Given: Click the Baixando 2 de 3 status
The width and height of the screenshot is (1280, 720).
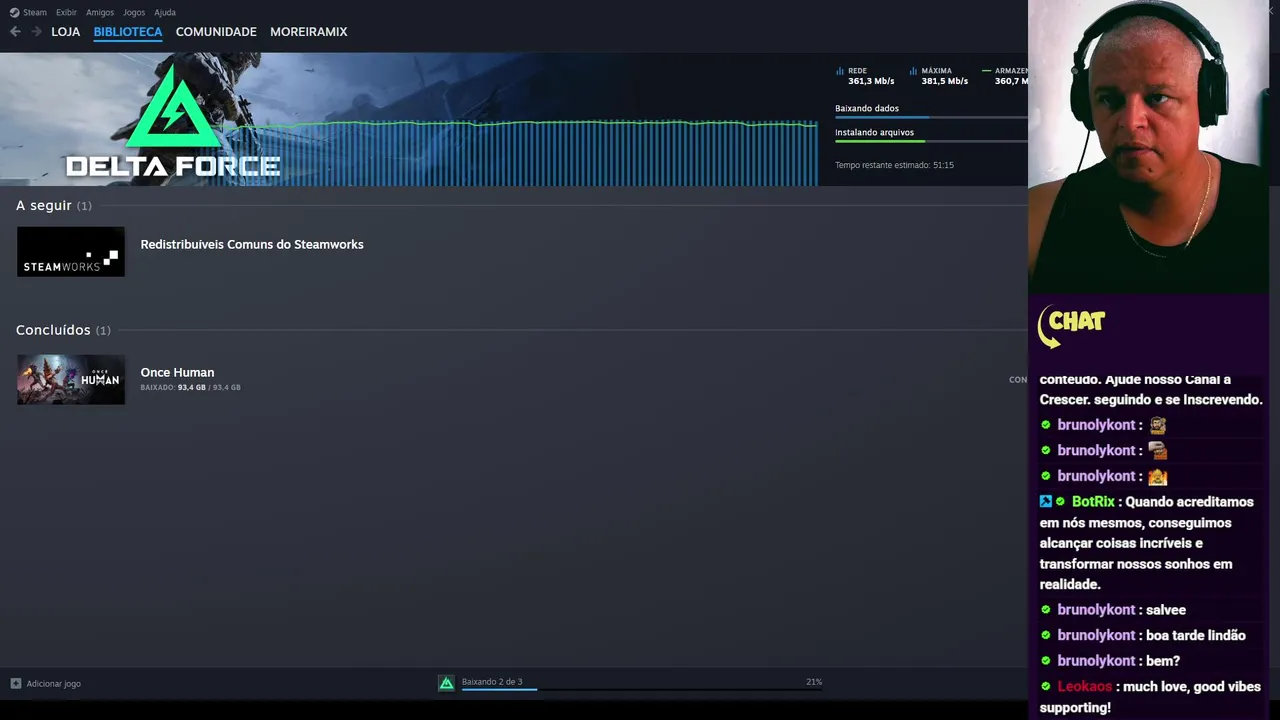Looking at the screenshot, I should tap(492, 682).
